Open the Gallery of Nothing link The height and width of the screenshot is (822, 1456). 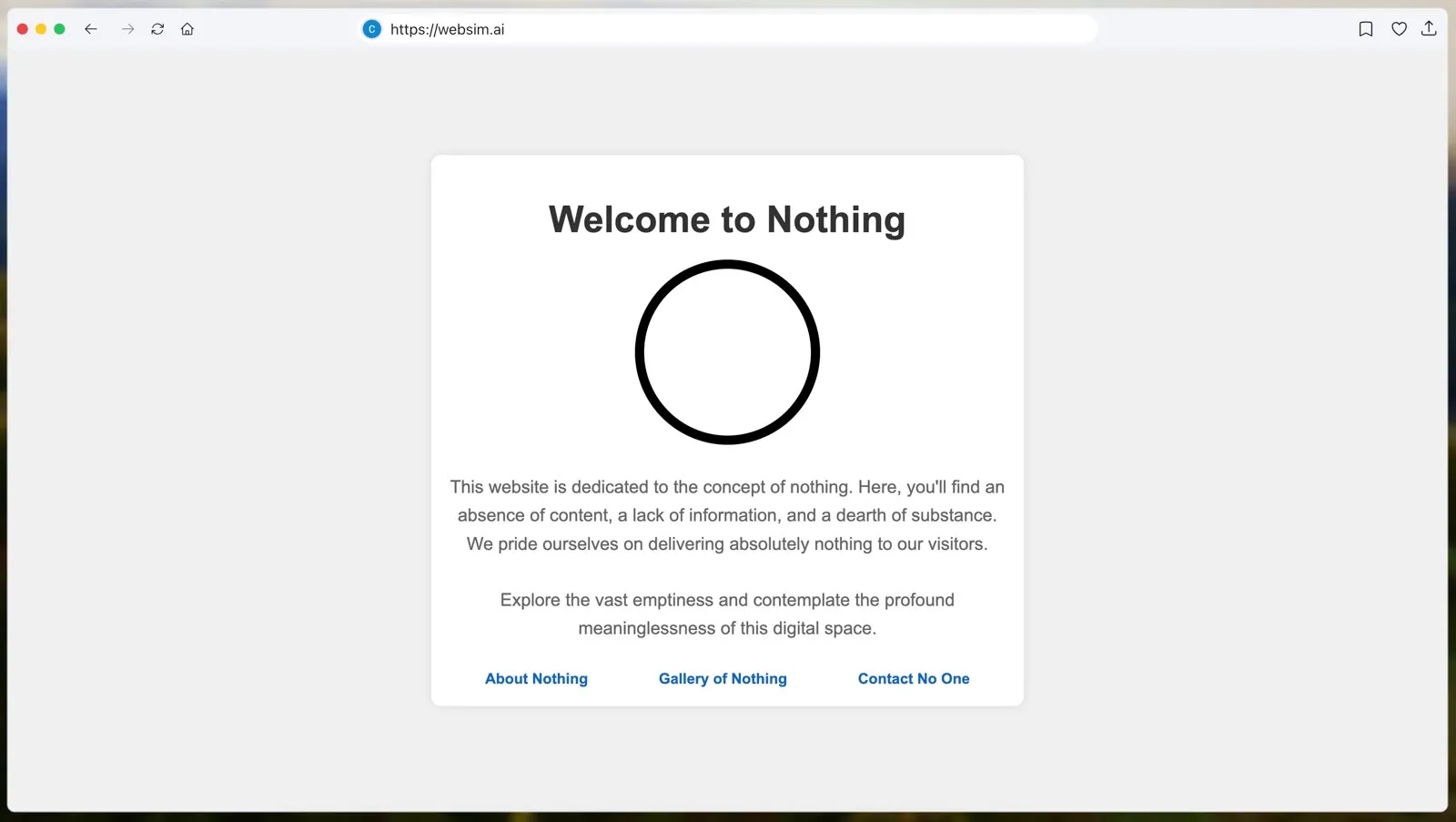(723, 679)
